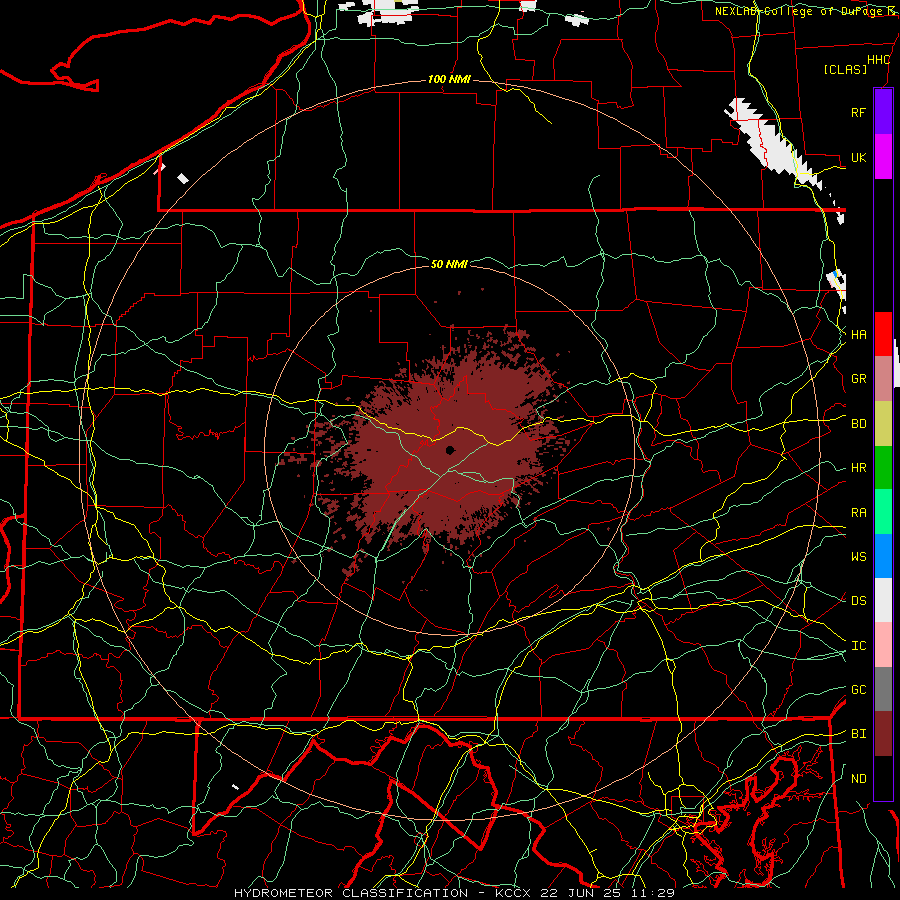The height and width of the screenshot is (900, 900).
Task: Click the red HA legend color block
Action: [883, 334]
